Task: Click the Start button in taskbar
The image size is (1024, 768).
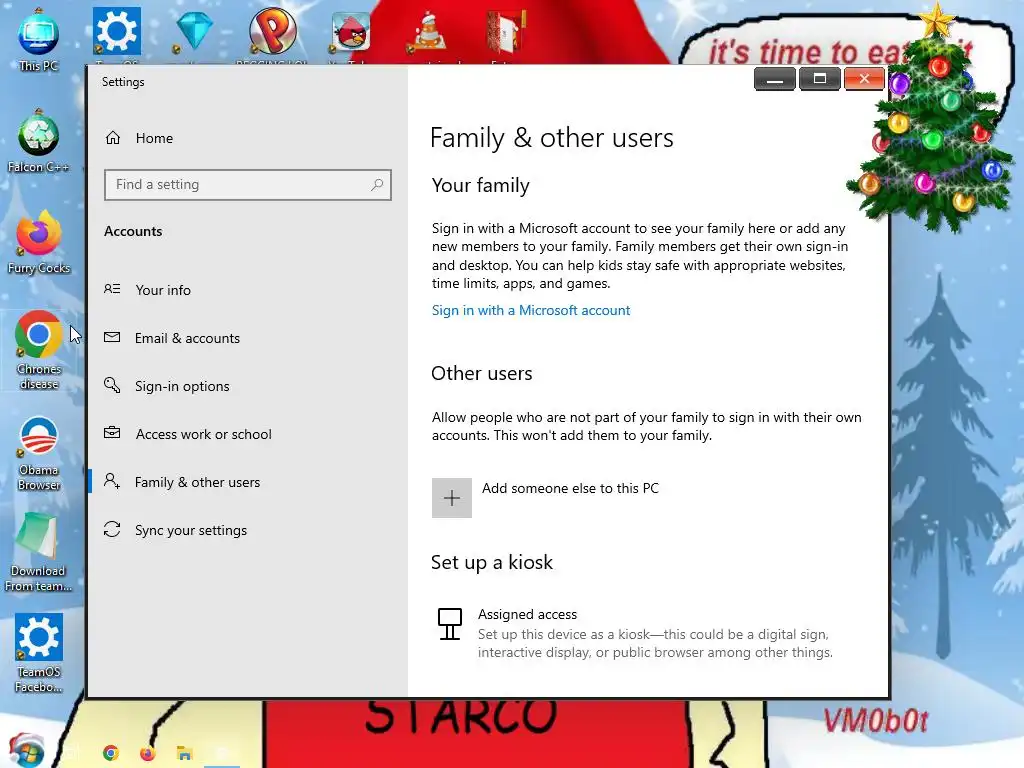Action: [x=26, y=750]
